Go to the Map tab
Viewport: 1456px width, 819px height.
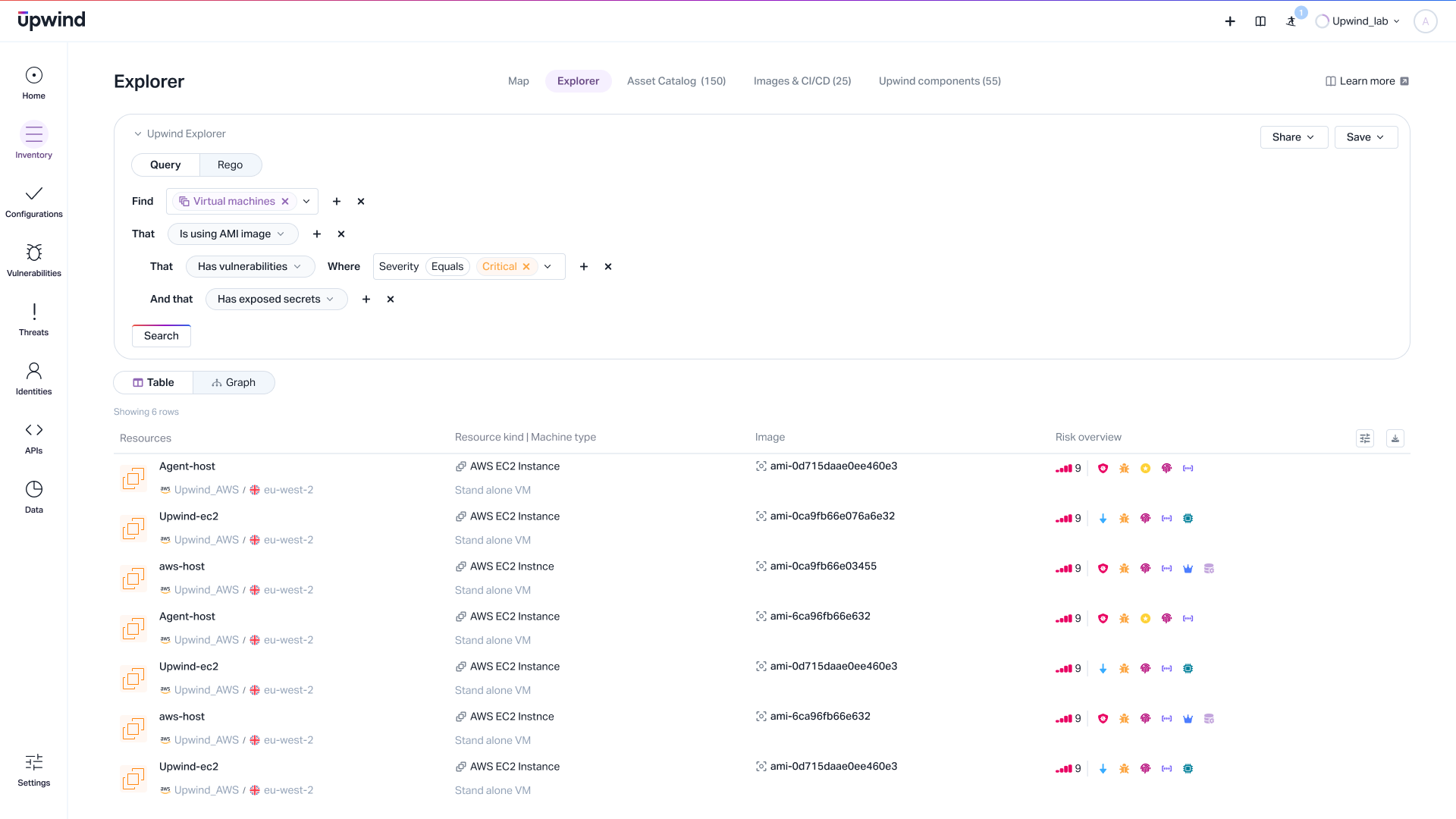click(x=519, y=81)
